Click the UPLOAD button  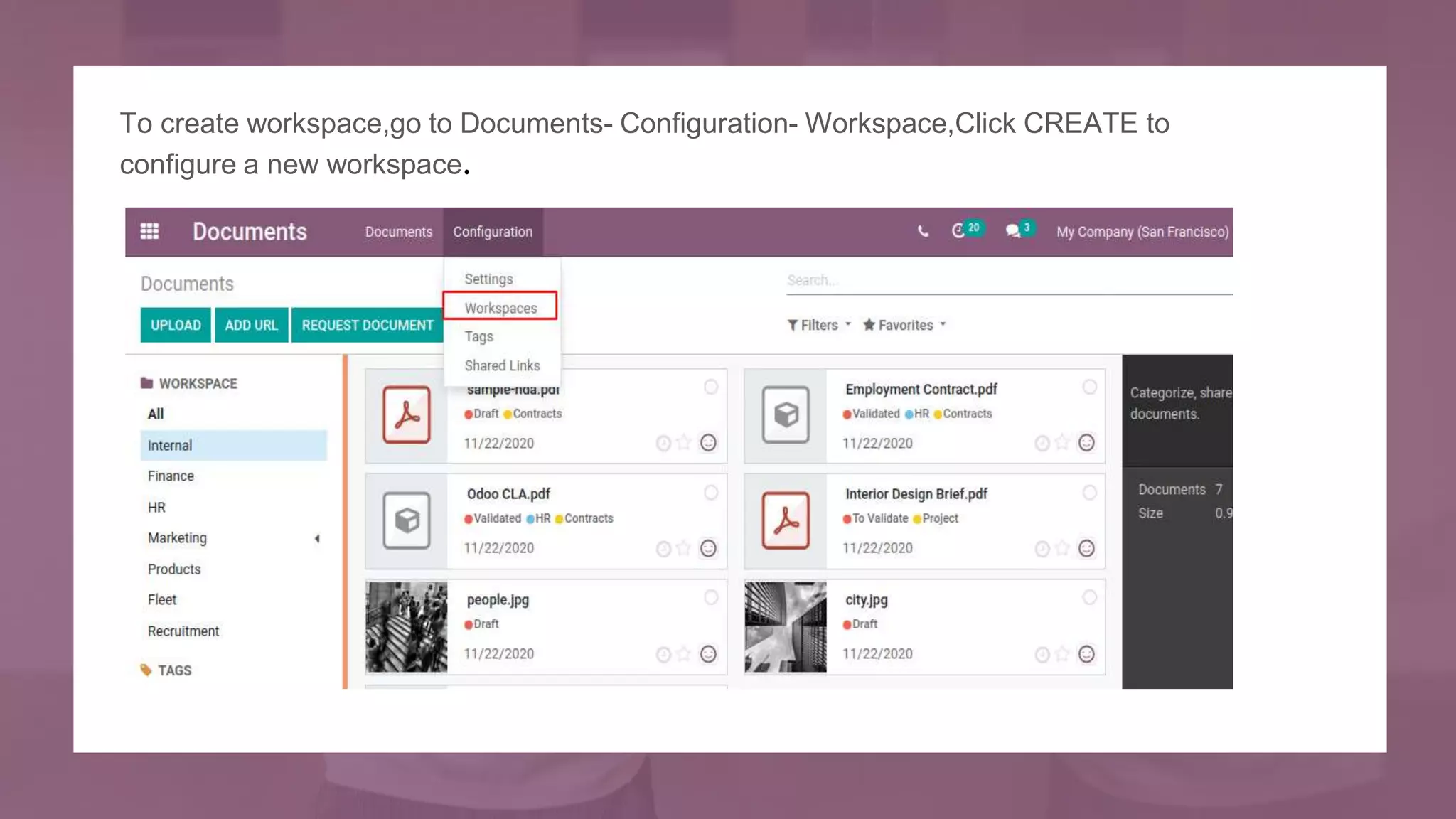tap(176, 325)
